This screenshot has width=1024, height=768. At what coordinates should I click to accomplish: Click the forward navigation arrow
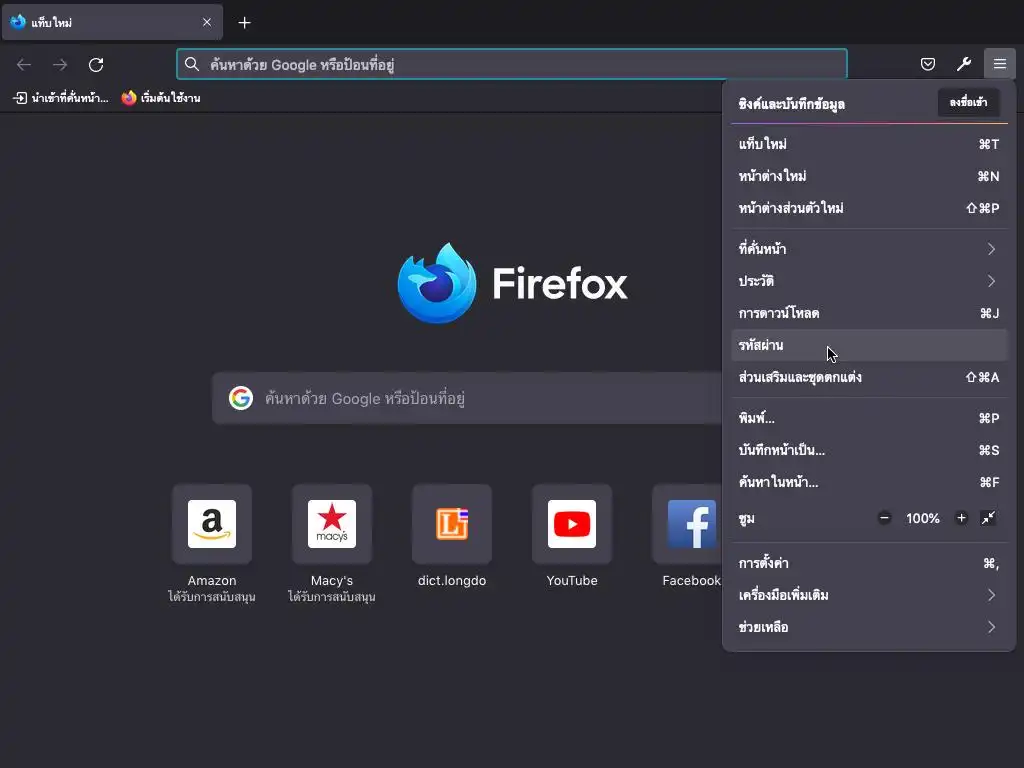(60, 64)
